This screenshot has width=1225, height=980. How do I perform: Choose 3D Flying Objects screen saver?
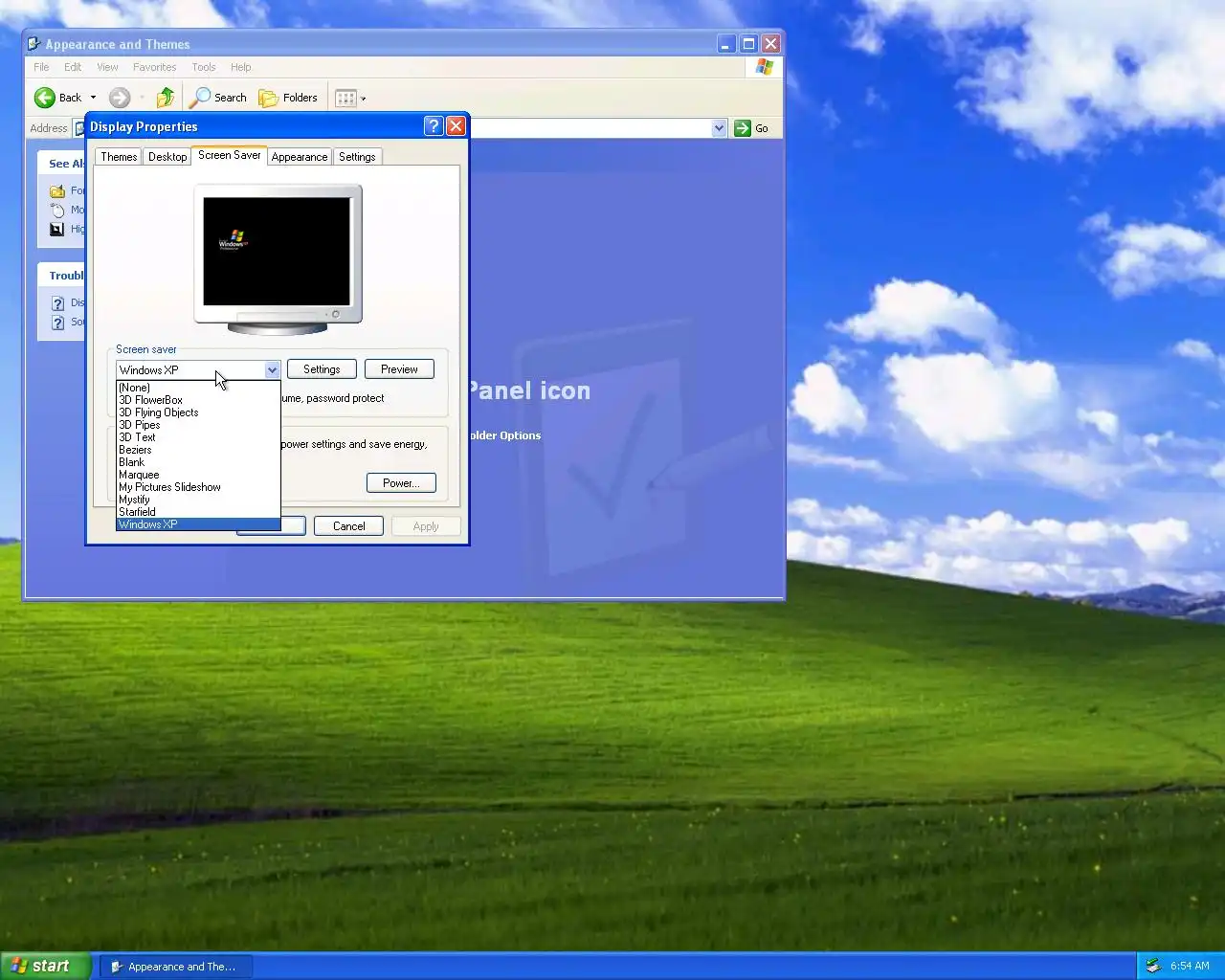pos(198,412)
